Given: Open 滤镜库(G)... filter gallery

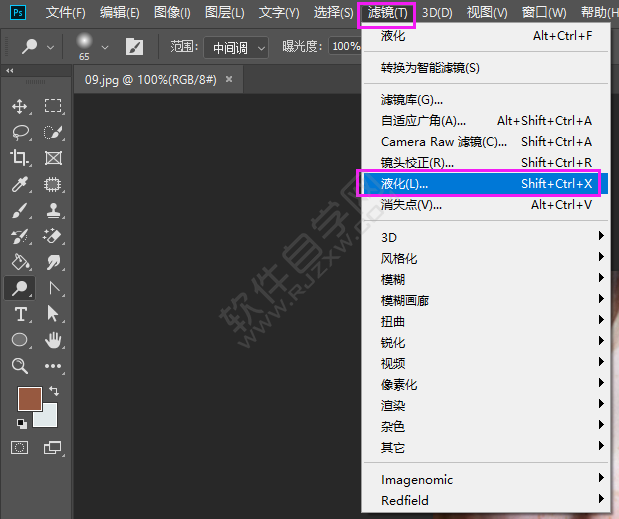Looking at the screenshot, I should (x=486, y=100).
